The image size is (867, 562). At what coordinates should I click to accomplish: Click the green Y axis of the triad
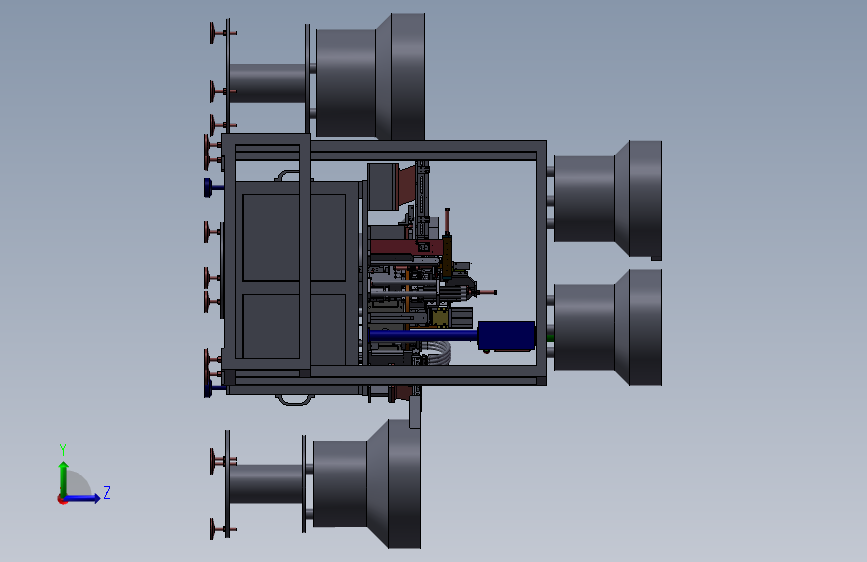point(64,479)
